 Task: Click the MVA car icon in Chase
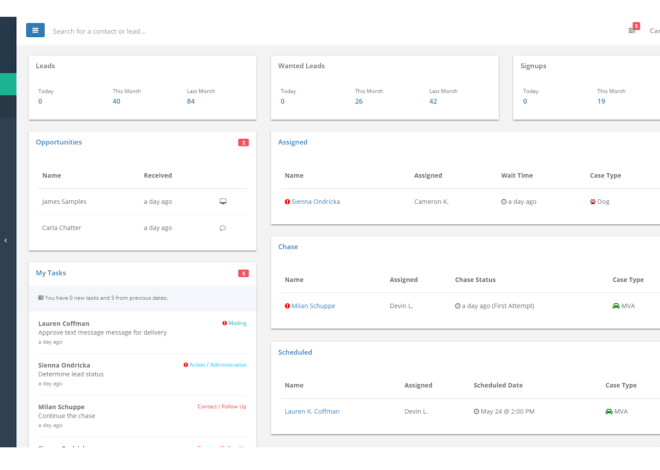(x=616, y=306)
